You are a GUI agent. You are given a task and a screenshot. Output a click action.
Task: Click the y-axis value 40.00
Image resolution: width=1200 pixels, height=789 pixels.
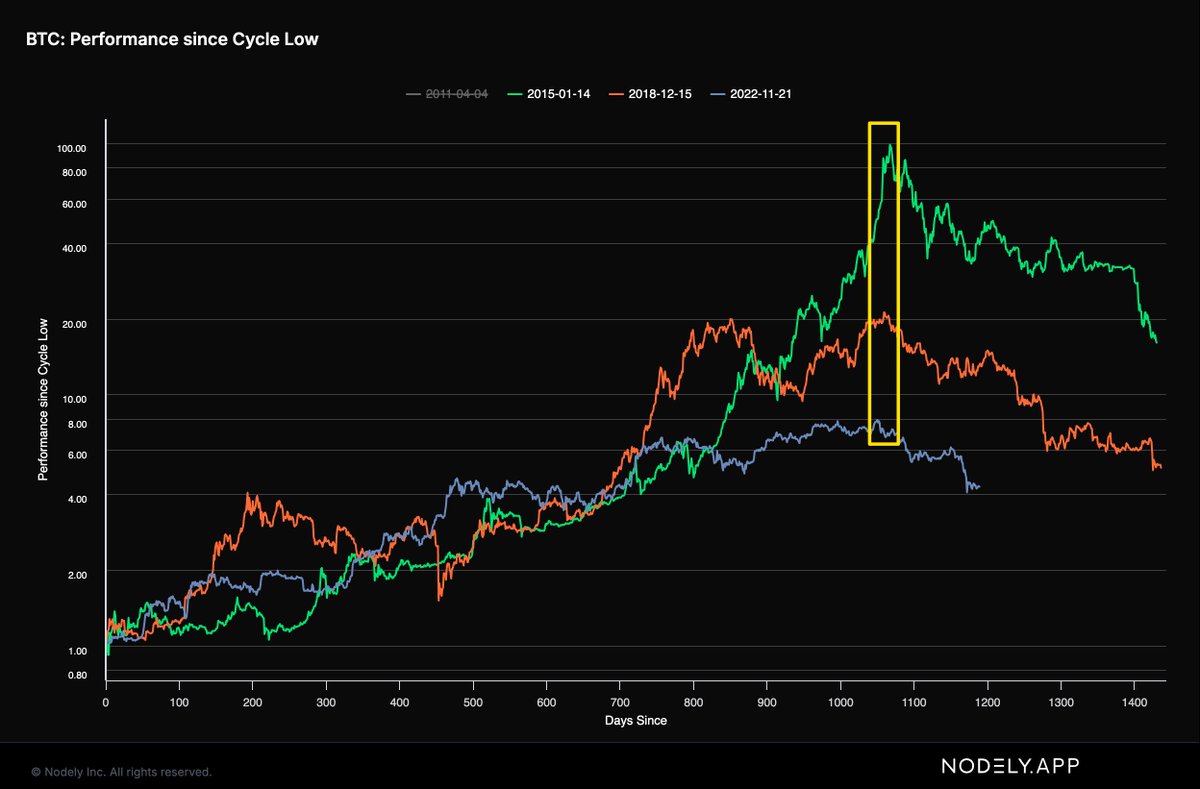(75, 248)
